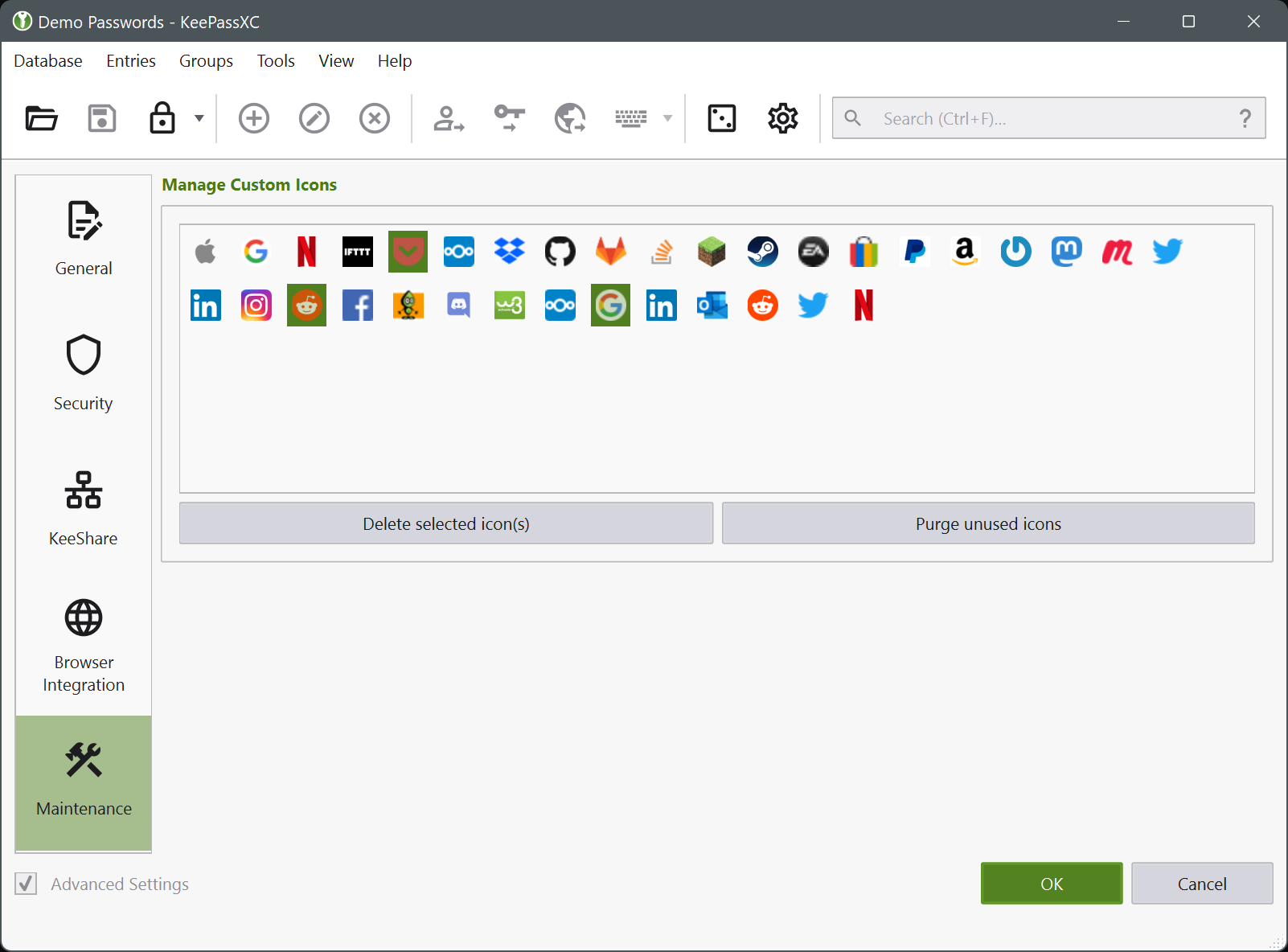Screen dimensions: 1288x952
Task: Open the Tools menu
Action: pyautogui.click(x=275, y=61)
